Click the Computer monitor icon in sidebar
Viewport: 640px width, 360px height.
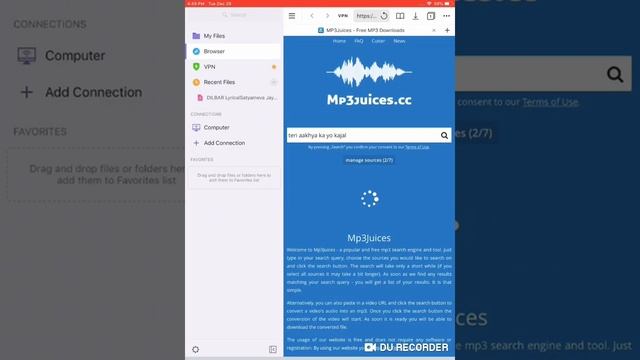[196, 127]
